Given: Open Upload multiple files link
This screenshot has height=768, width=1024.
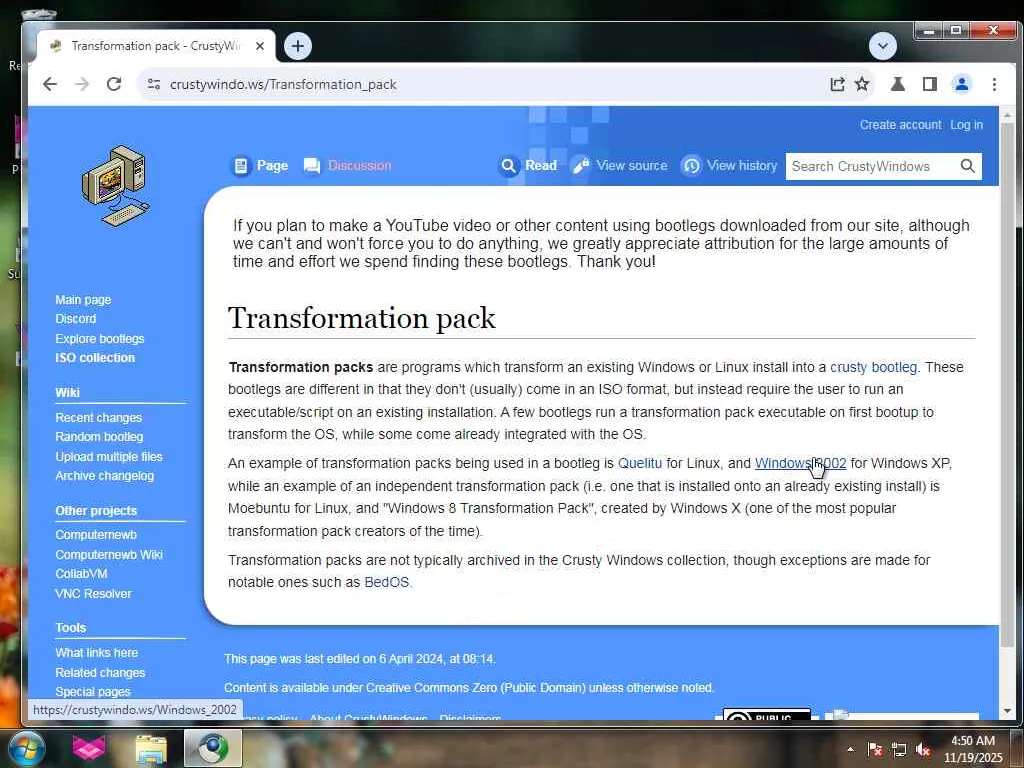Looking at the screenshot, I should click(109, 456).
